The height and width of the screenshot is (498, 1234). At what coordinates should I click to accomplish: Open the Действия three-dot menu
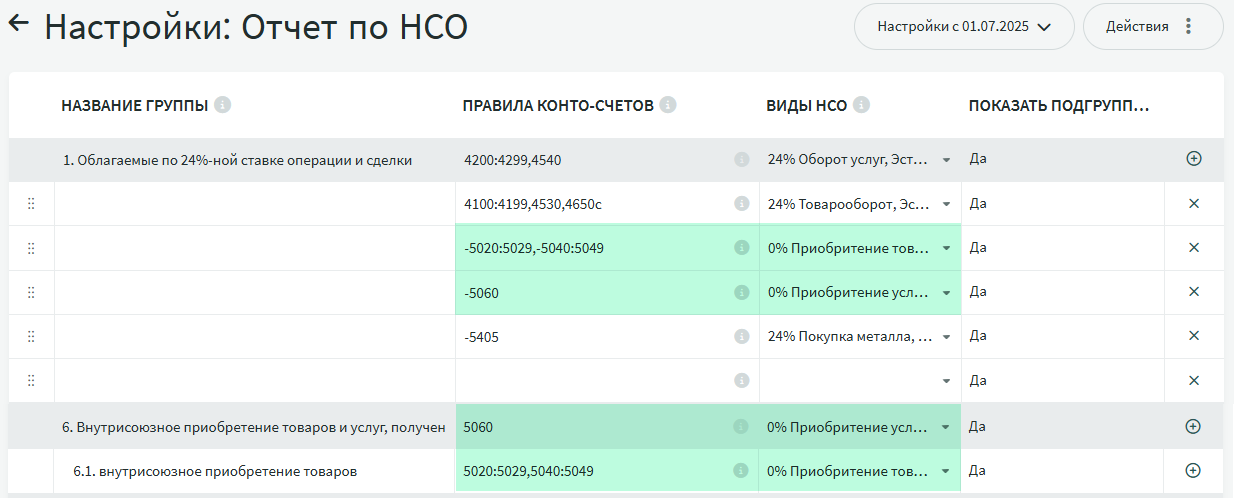(x=1188, y=27)
